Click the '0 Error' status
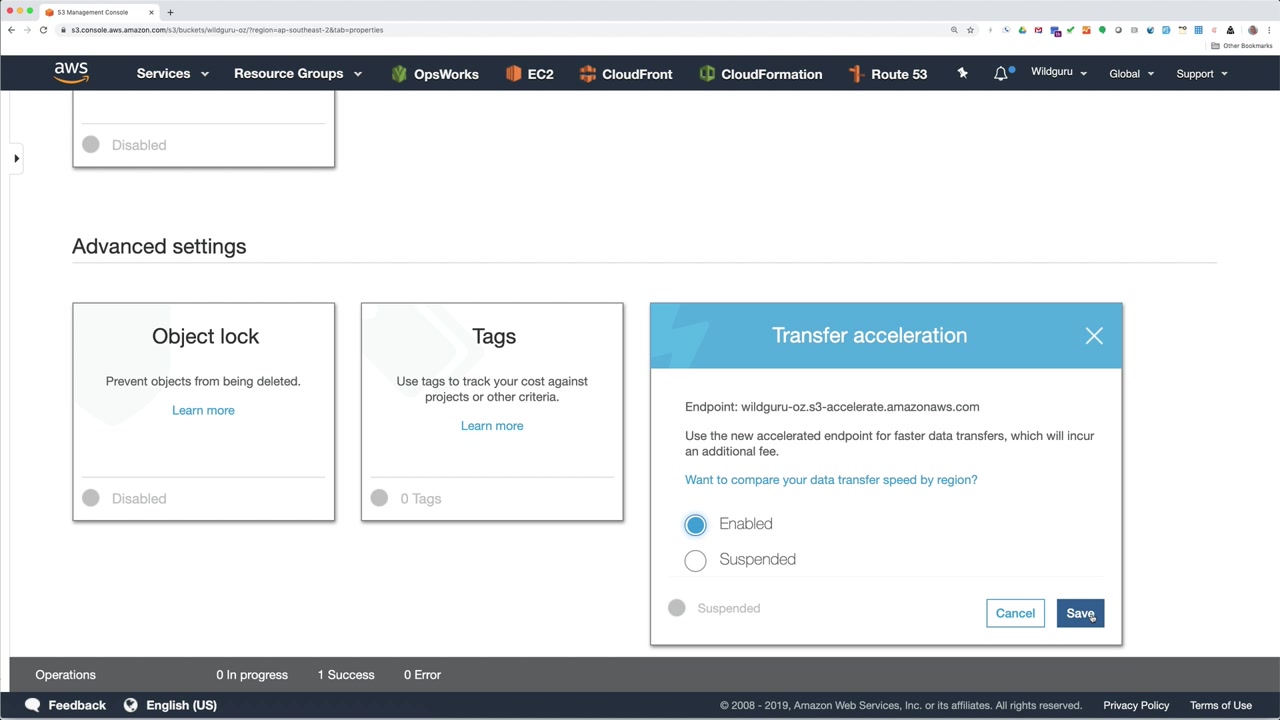Image resolution: width=1280 pixels, height=720 pixels. (422, 675)
